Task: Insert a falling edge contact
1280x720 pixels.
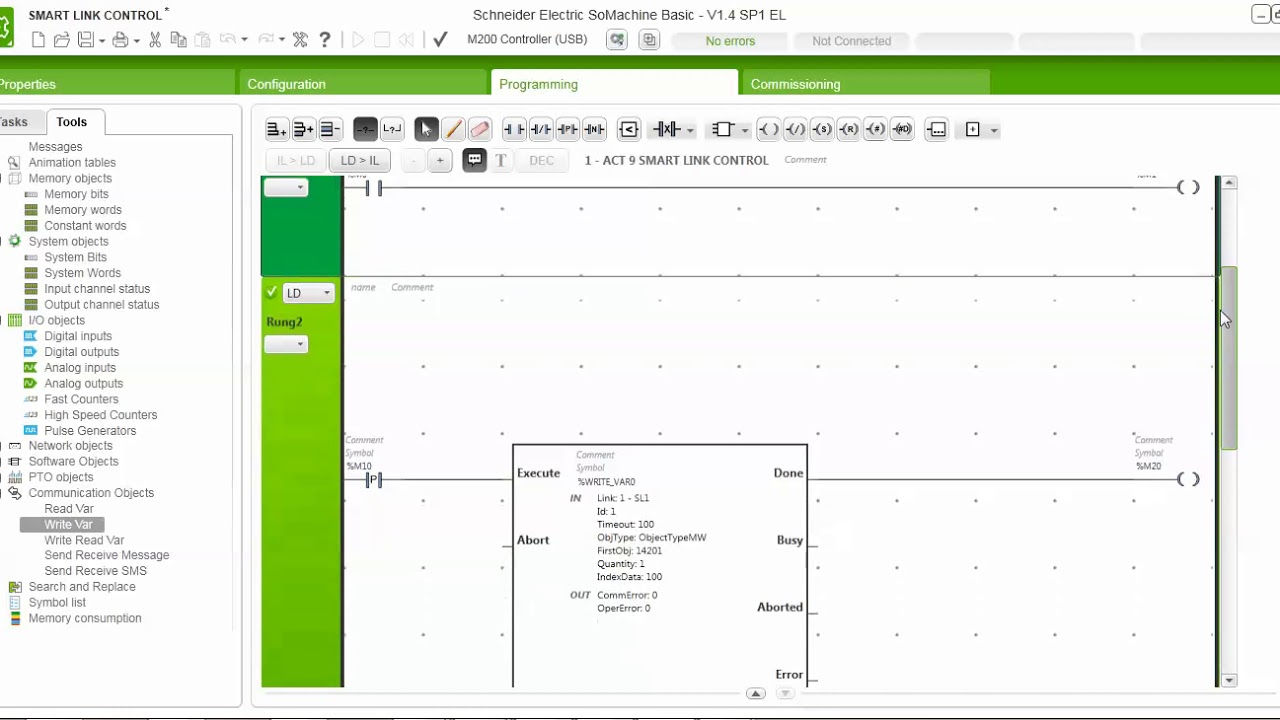Action: 594,129
